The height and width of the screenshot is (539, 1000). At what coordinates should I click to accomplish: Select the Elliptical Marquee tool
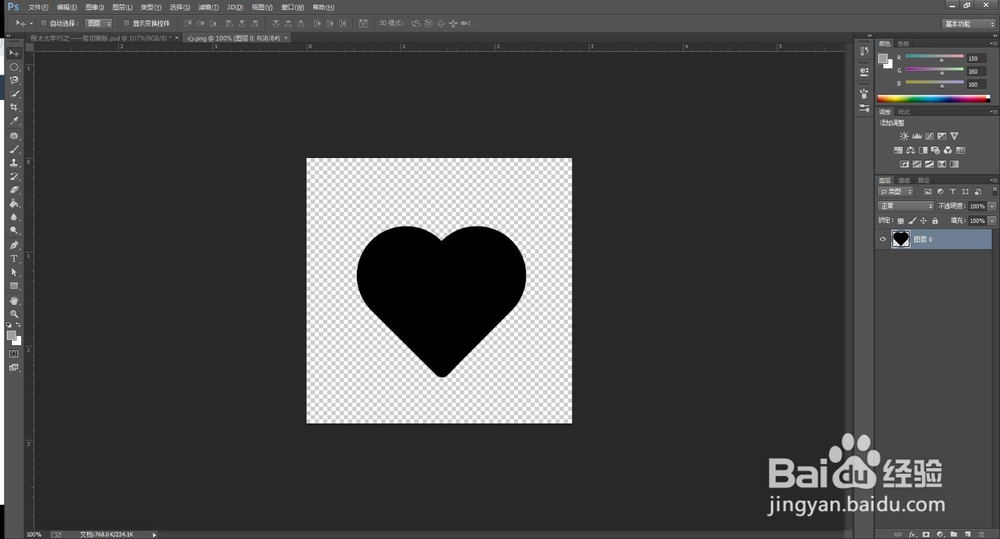coord(14,67)
